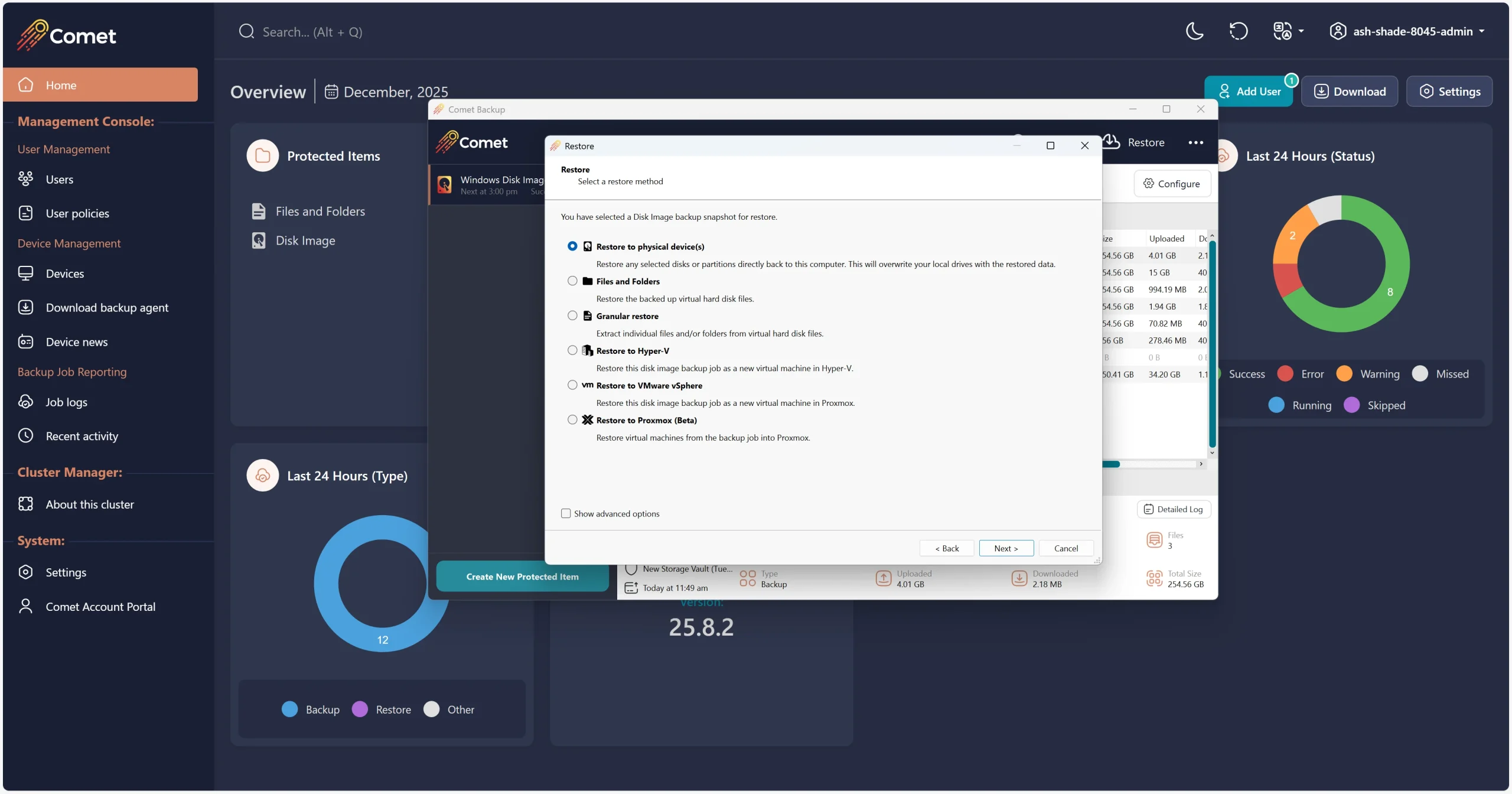This screenshot has width=1512, height=794.
Task: Click the < Back button in the Restore dialog
Action: click(947, 548)
